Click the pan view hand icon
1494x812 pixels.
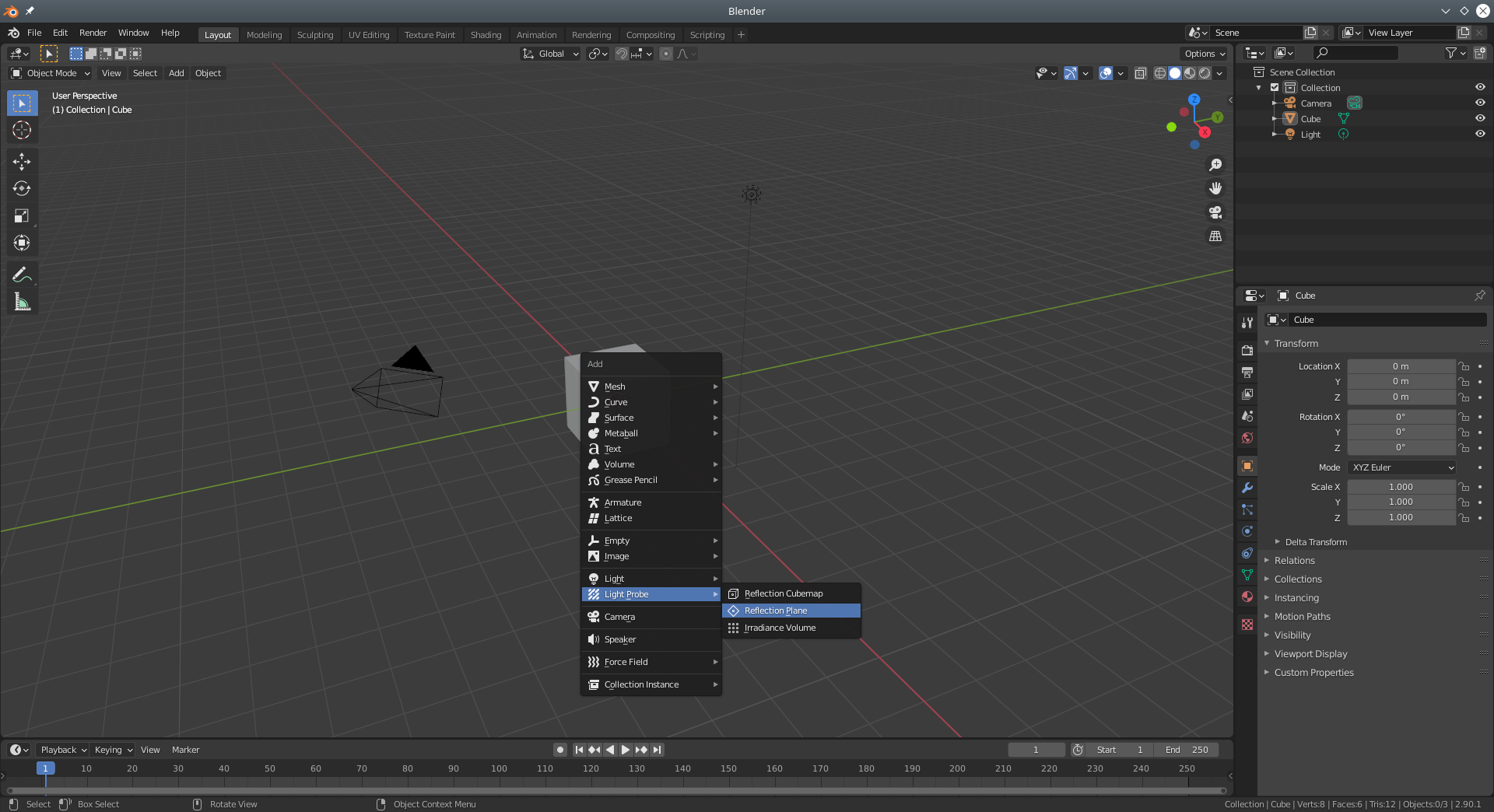[x=1215, y=188]
